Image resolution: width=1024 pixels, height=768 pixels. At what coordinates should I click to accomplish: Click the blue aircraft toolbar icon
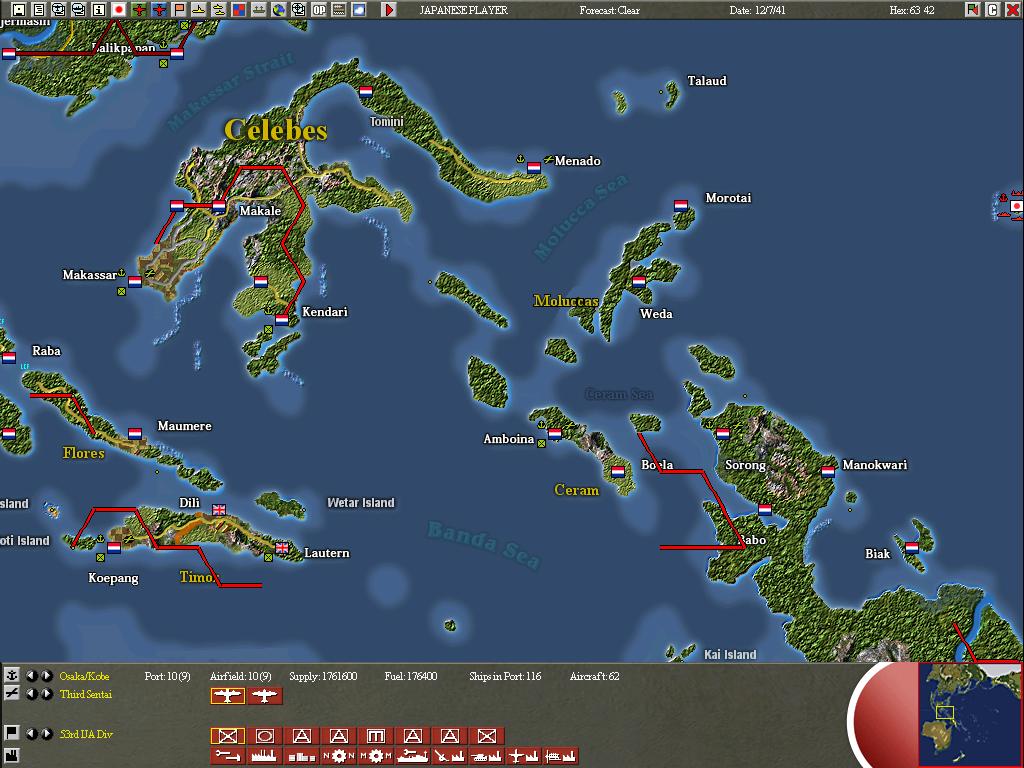coord(159,10)
